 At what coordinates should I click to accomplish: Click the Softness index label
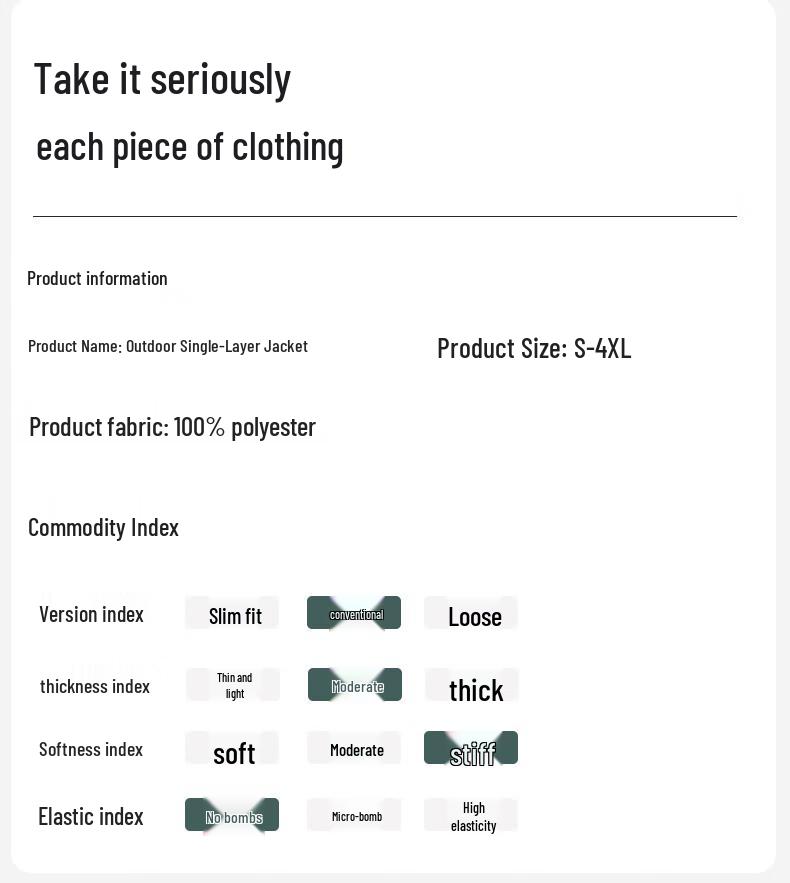point(91,749)
